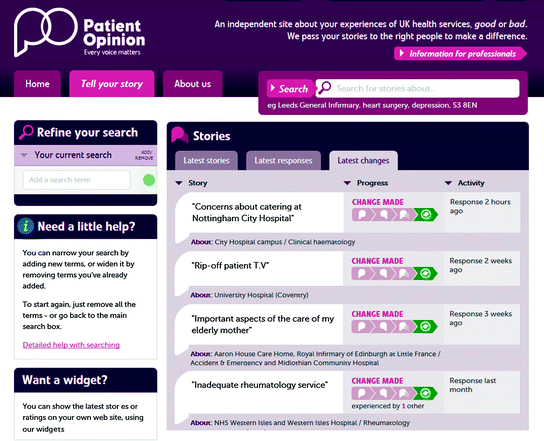544x441 pixels.
Task: Open the Tell your story page
Action: tap(112, 84)
